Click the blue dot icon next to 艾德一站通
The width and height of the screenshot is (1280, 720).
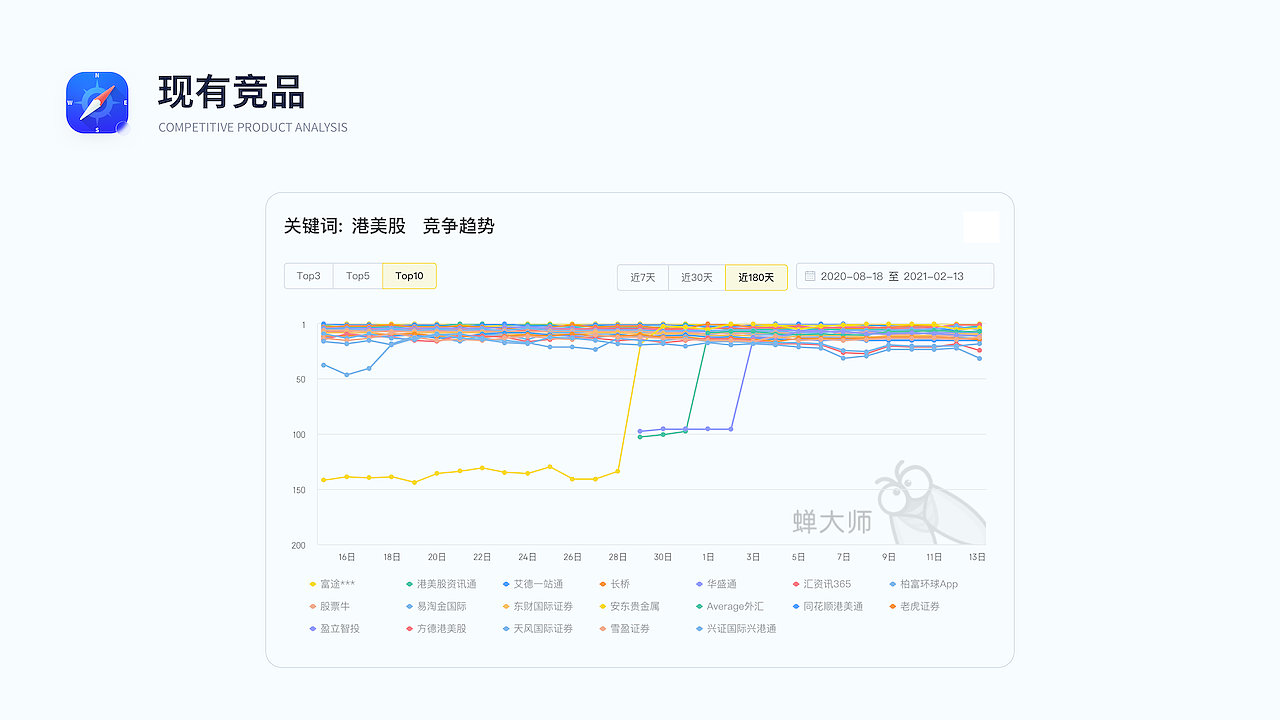click(x=507, y=583)
